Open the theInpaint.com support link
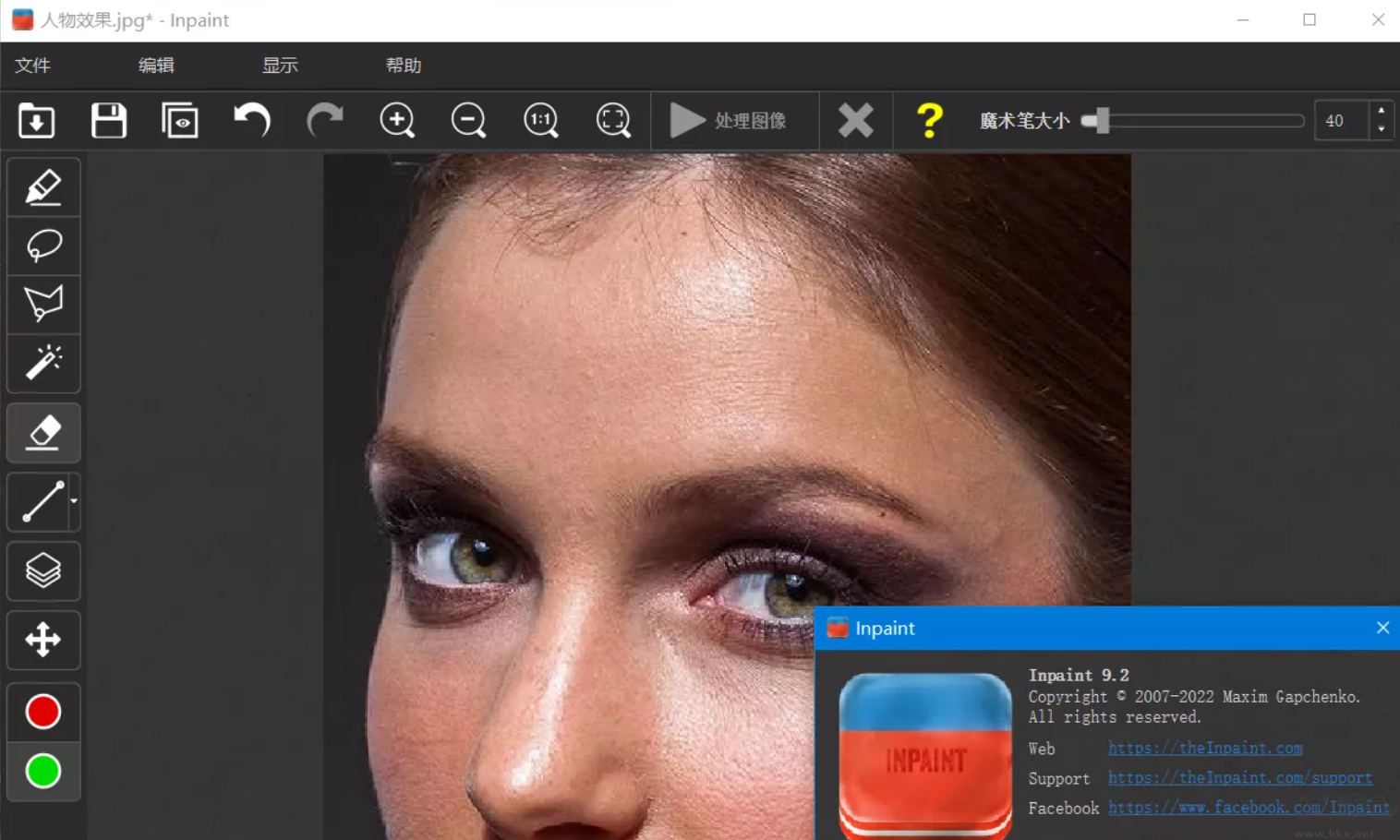 coord(1239,778)
